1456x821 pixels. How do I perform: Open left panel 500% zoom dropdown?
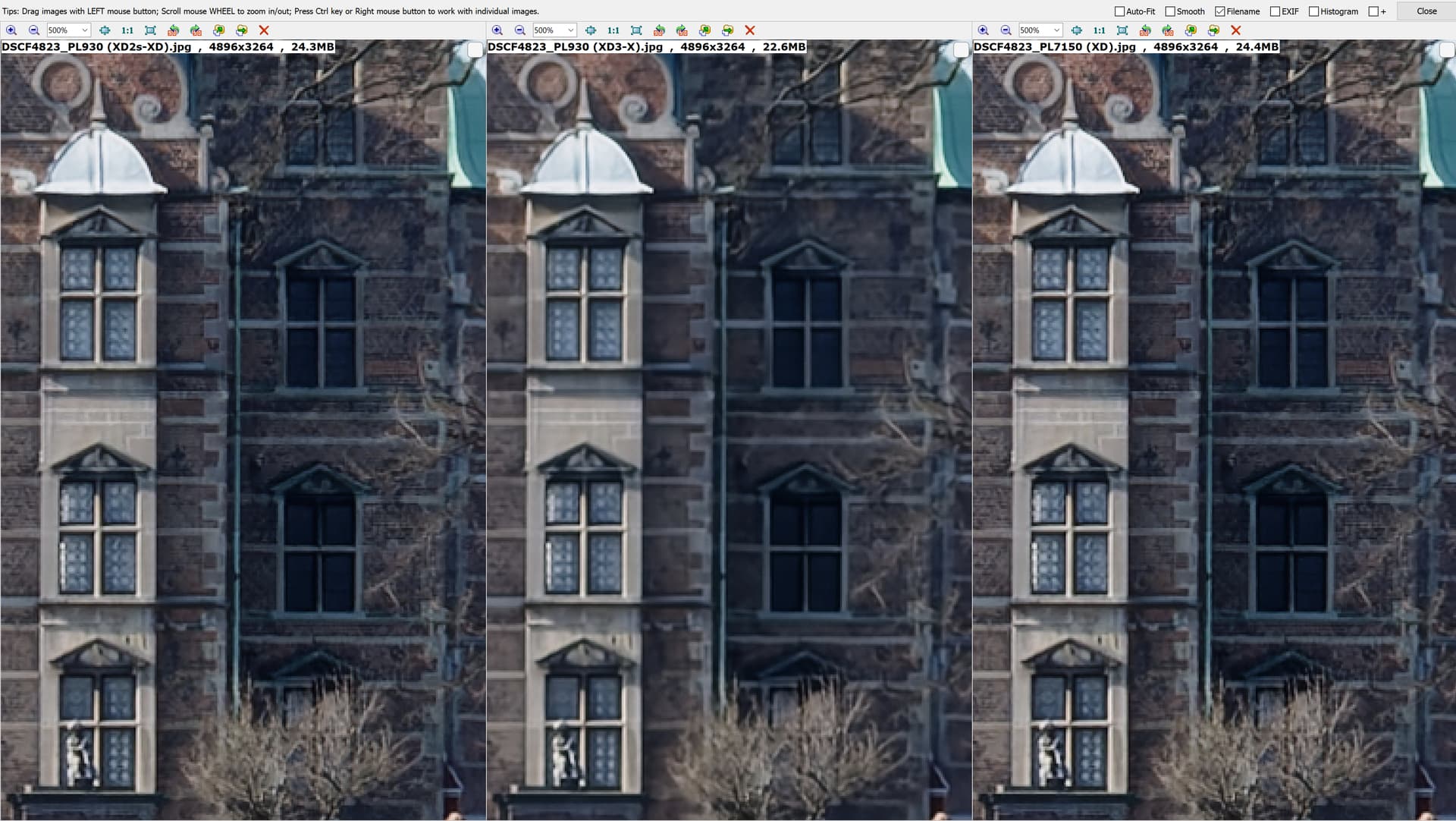(x=85, y=30)
